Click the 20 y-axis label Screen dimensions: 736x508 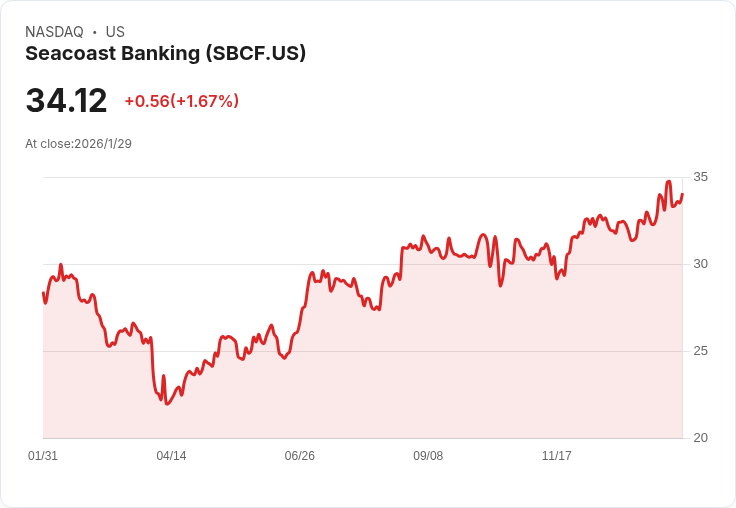tap(701, 438)
